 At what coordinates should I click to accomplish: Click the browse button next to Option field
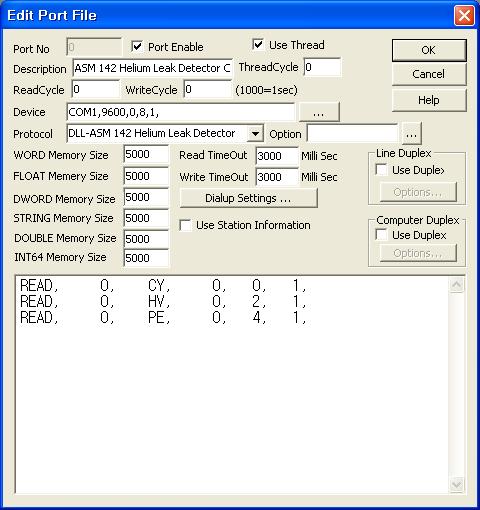tap(411, 134)
